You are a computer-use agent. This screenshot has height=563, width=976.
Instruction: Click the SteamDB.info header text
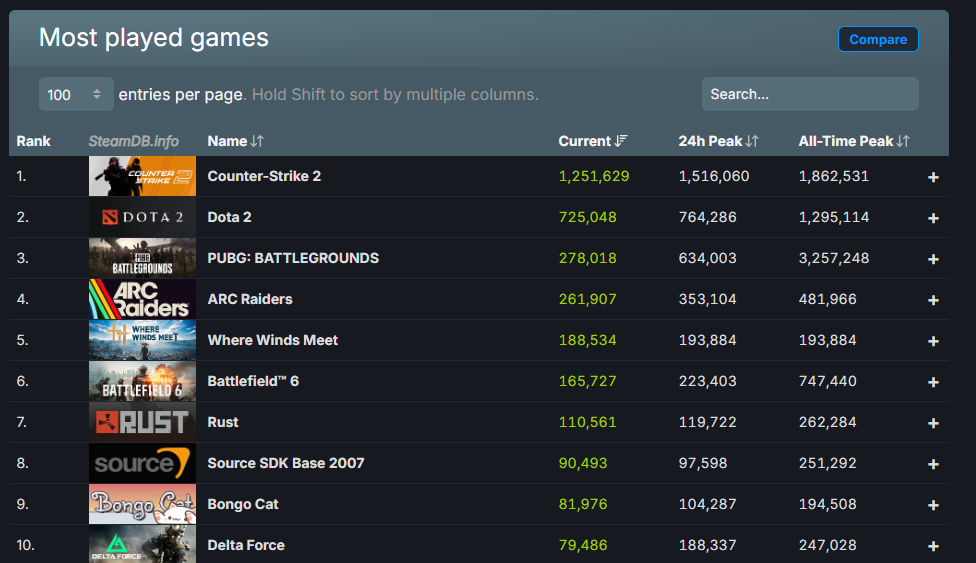pyautogui.click(x=133, y=141)
